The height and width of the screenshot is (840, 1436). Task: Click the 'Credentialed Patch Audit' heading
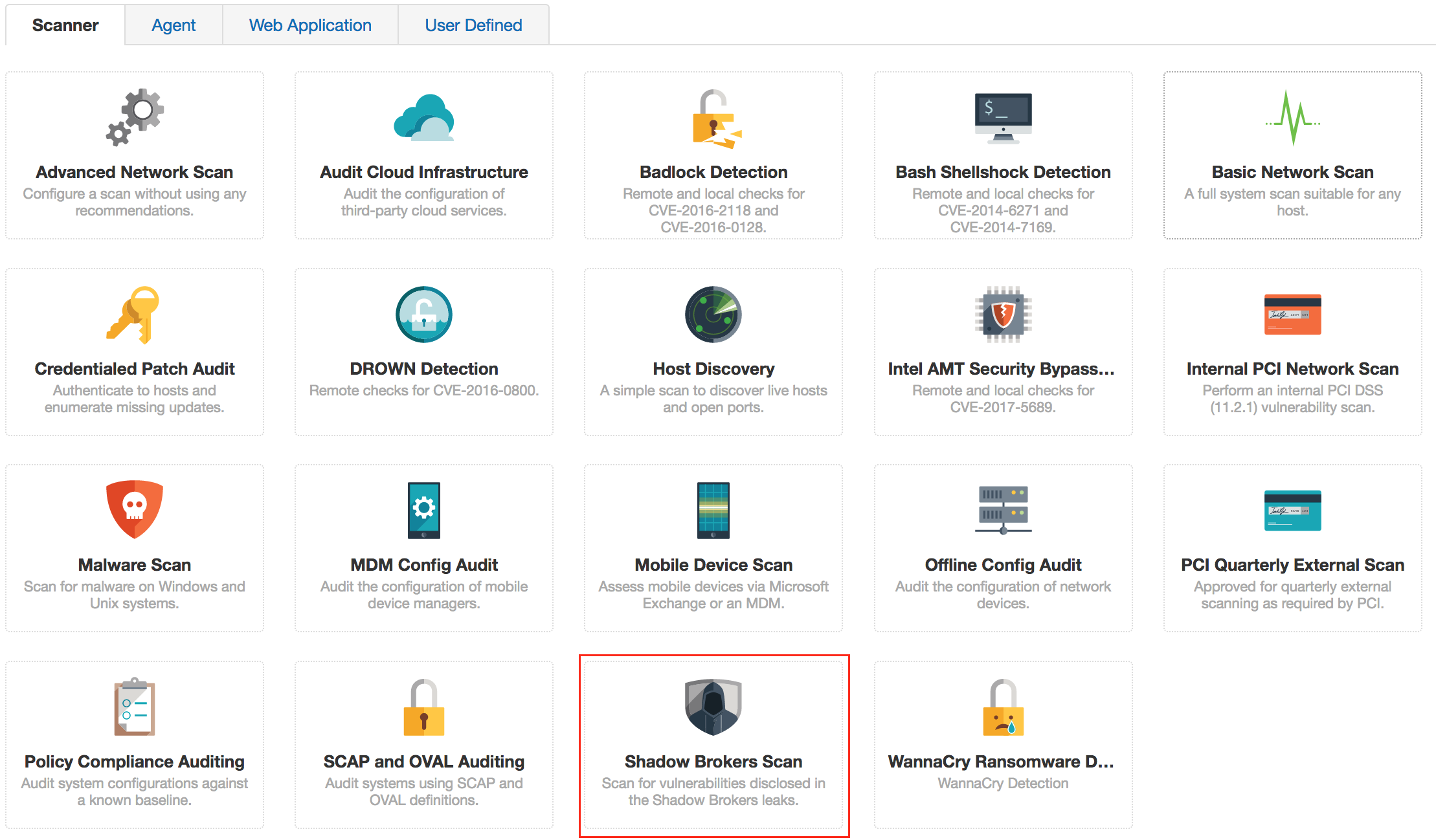[135, 369]
